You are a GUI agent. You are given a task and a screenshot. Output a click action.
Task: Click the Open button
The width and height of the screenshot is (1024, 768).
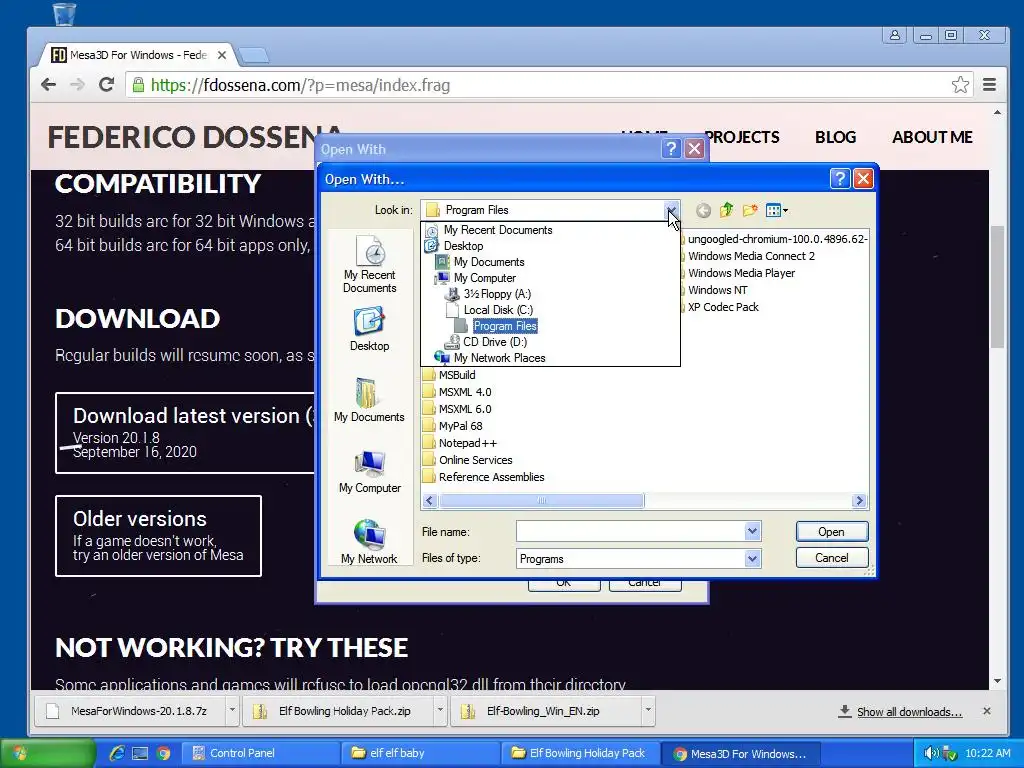831,532
